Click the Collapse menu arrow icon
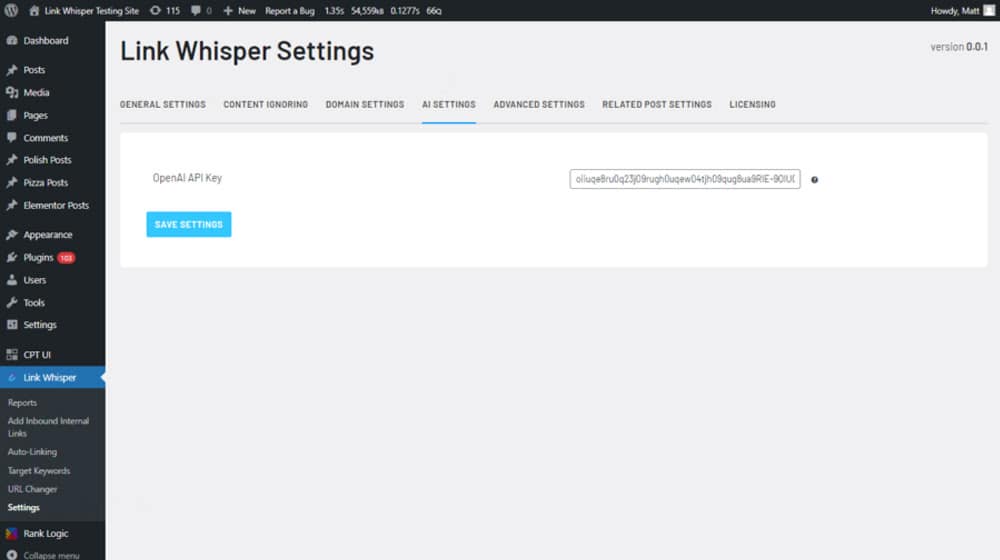Screen dimensions: 1000x560 pyautogui.click(x=11, y=555)
